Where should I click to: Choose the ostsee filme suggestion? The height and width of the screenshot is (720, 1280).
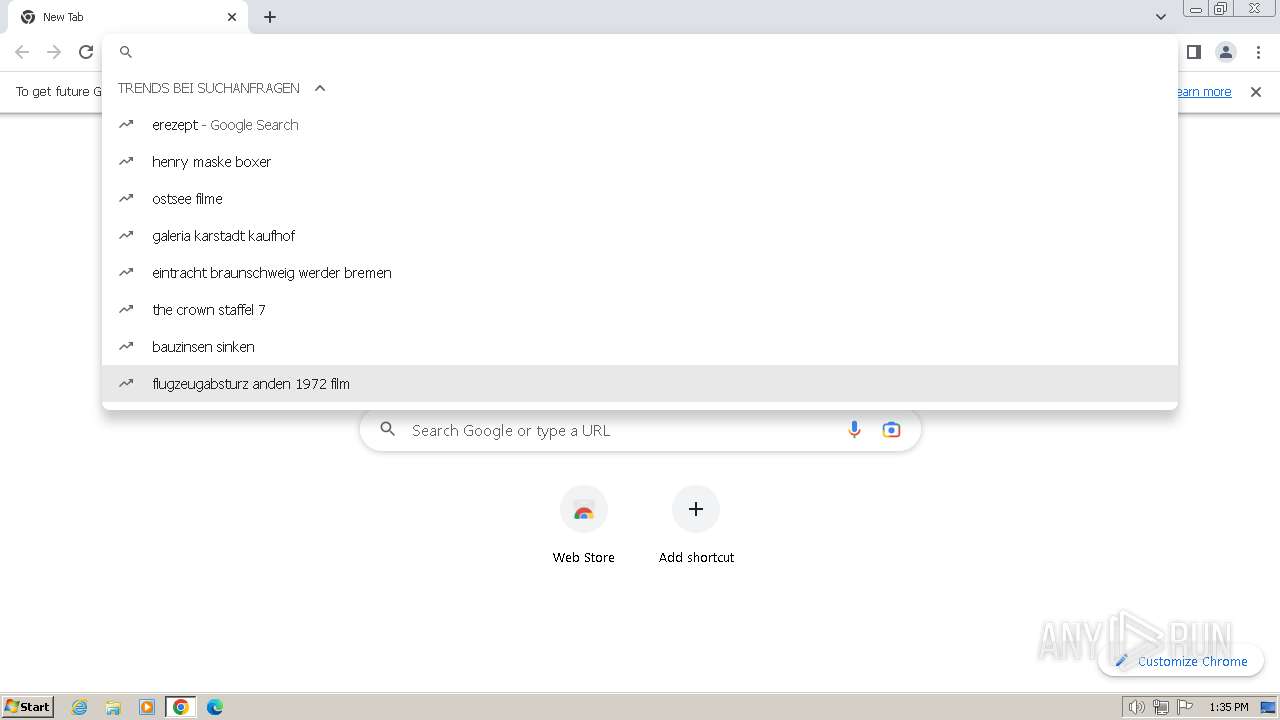click(x=640, y=199)
